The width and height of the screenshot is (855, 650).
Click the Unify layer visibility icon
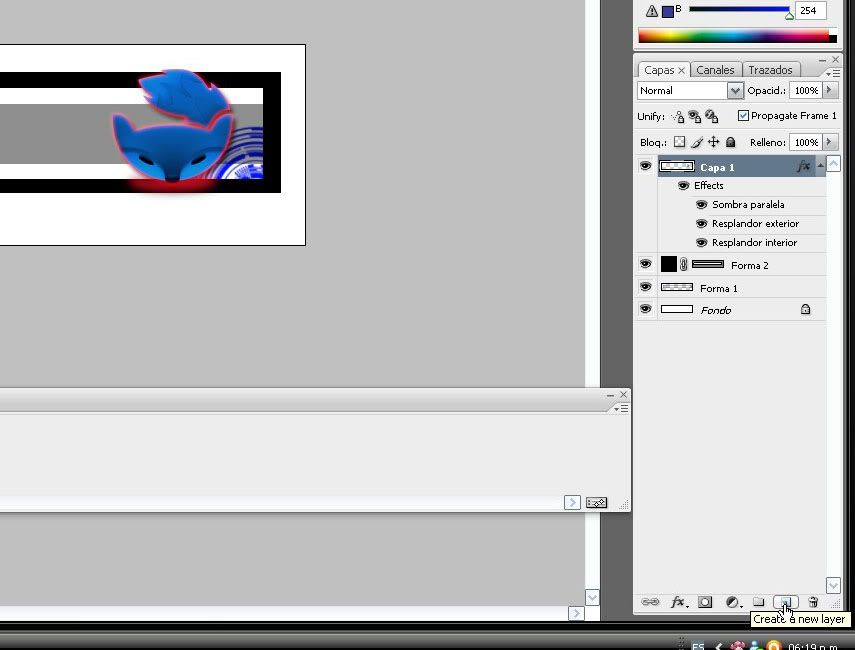(x=695, y=116)
